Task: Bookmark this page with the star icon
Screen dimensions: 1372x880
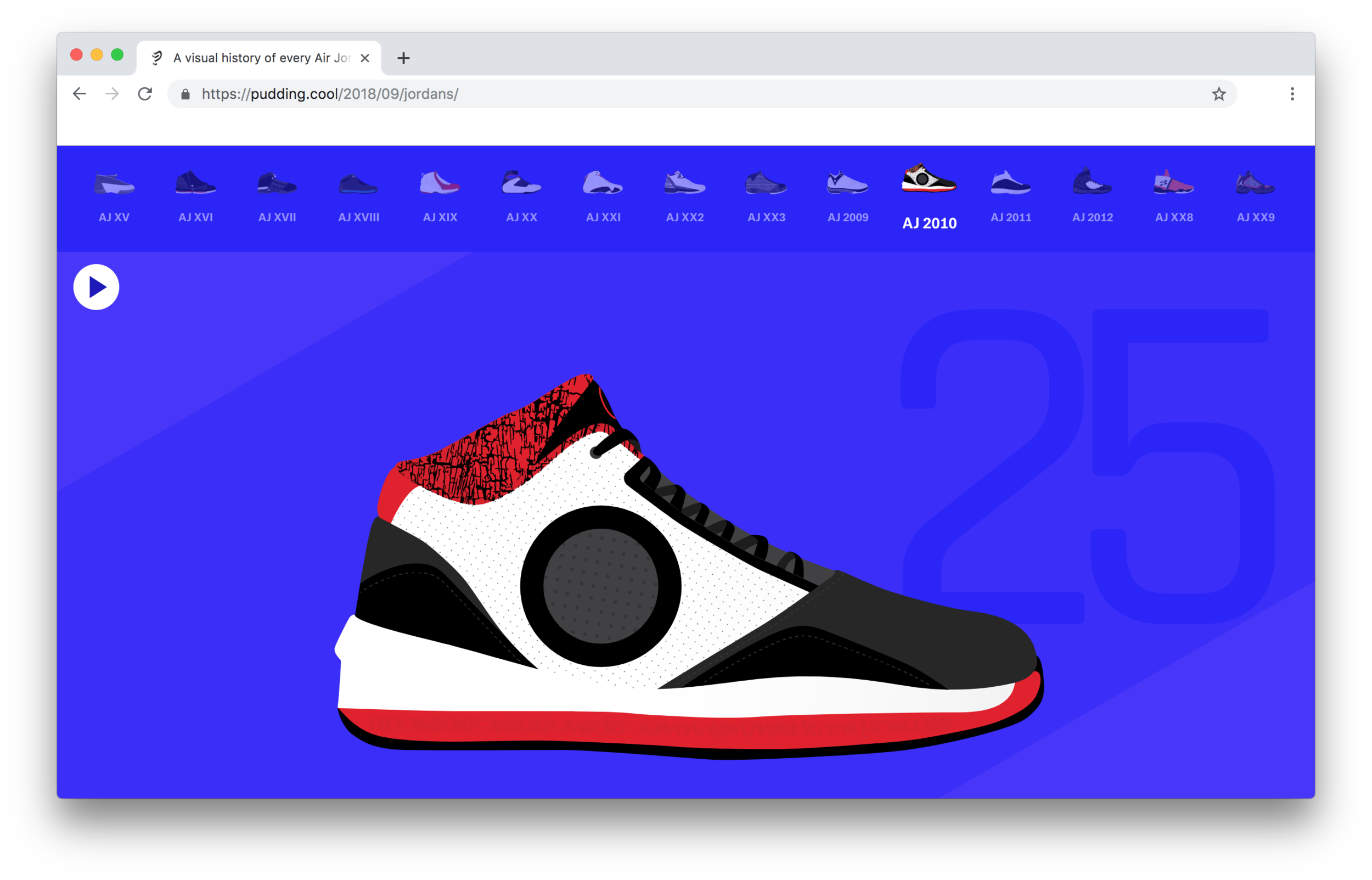Action: click(x=1218, y=94)
